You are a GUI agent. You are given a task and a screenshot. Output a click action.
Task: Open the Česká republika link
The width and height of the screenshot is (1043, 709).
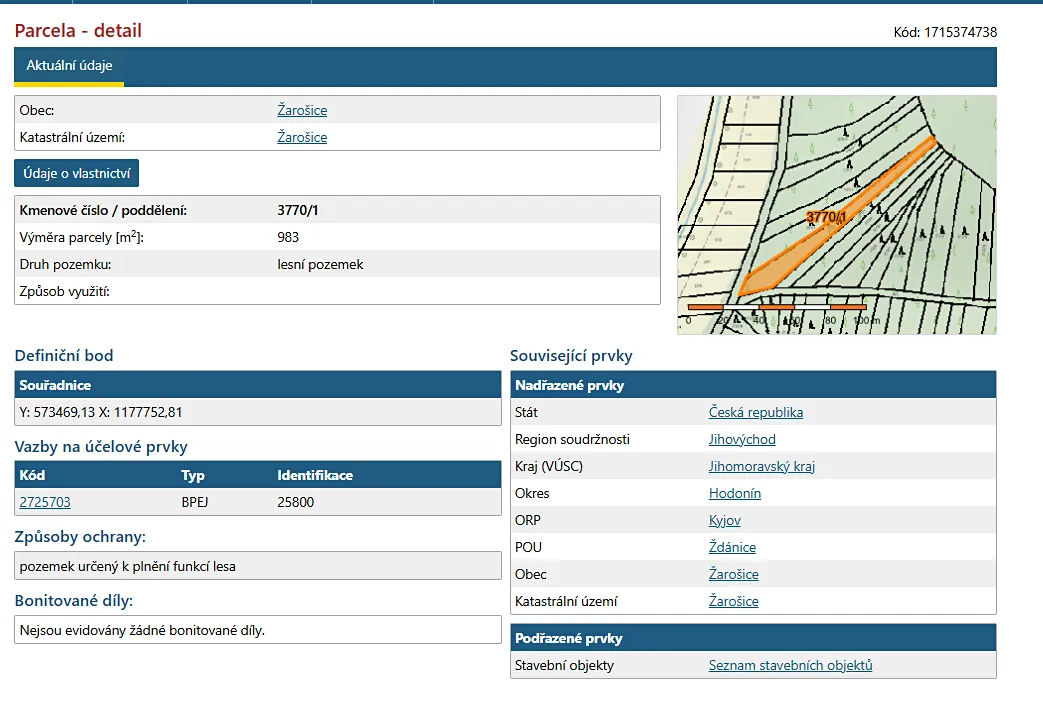[x=756, y=412]
